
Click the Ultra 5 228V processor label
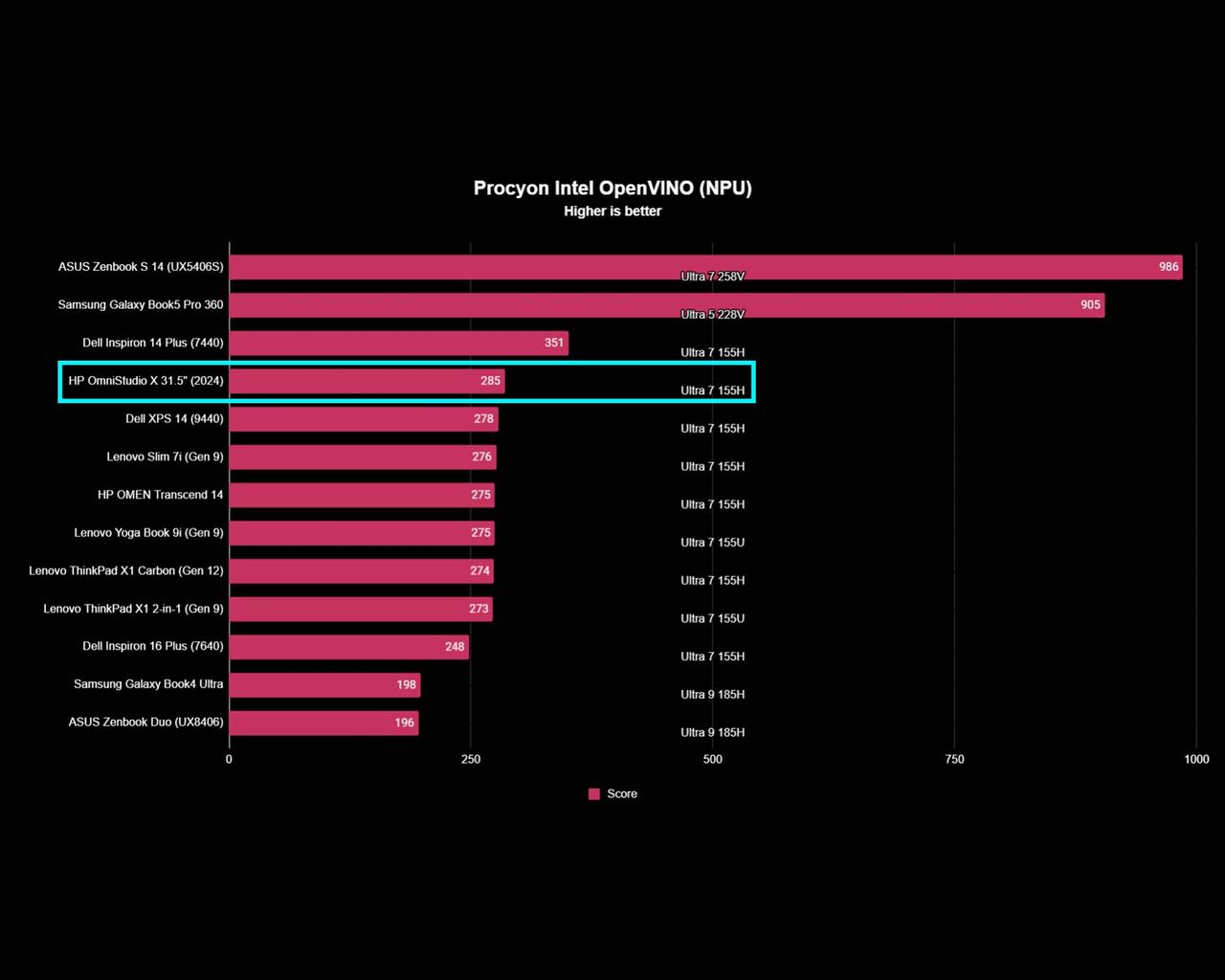(712, 315)
